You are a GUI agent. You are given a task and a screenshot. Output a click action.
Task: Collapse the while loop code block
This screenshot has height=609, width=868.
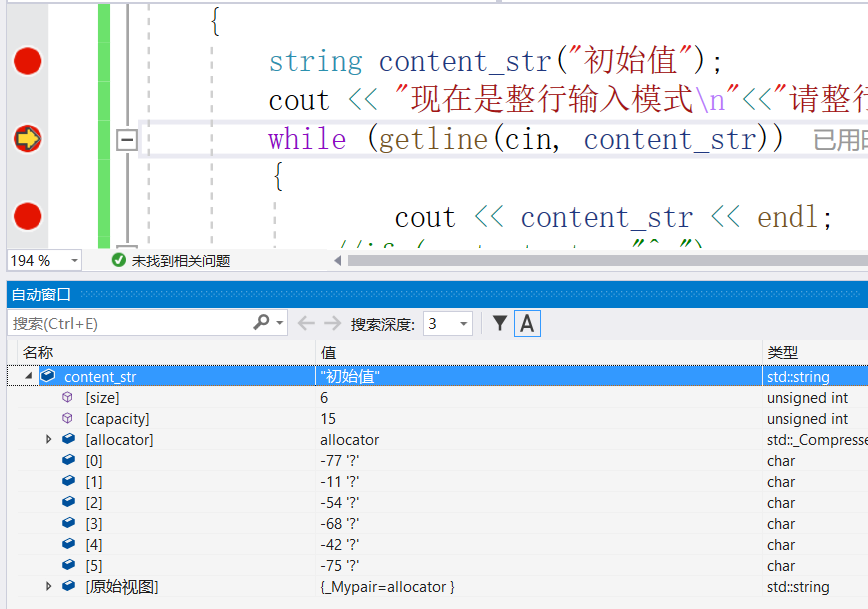[127, 140]
